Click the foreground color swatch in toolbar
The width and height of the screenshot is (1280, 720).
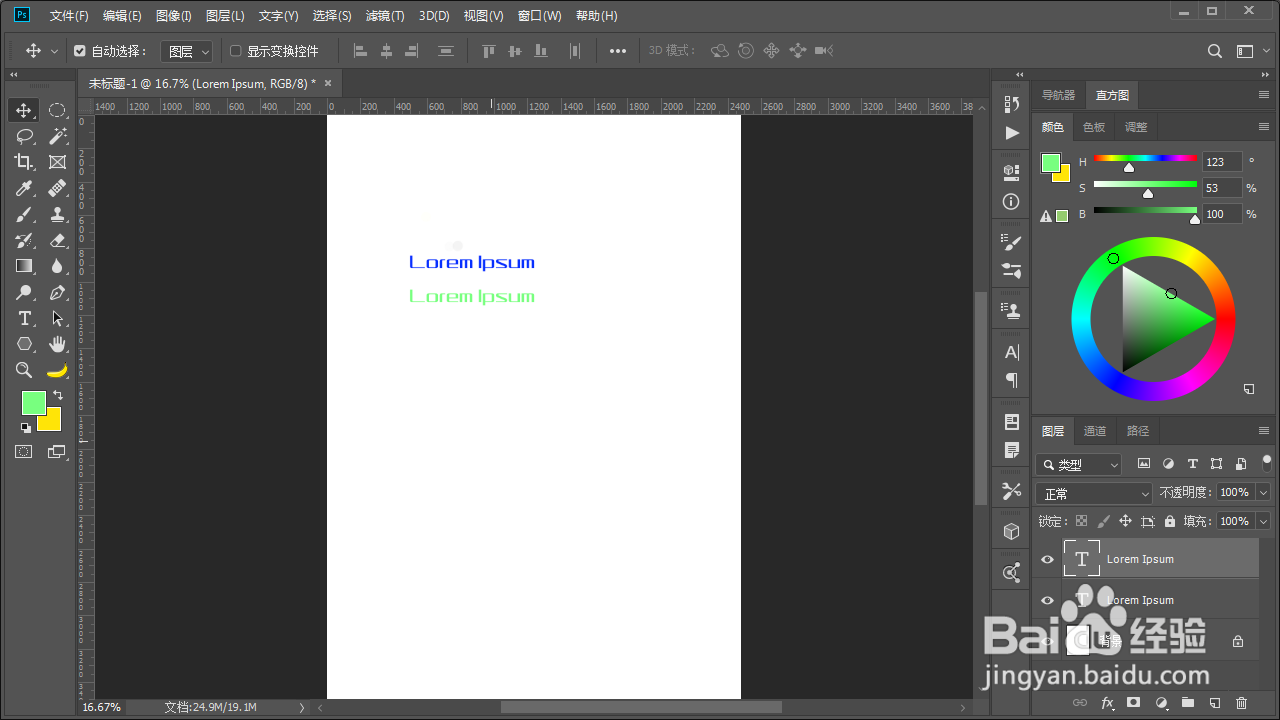pos(33,402)
